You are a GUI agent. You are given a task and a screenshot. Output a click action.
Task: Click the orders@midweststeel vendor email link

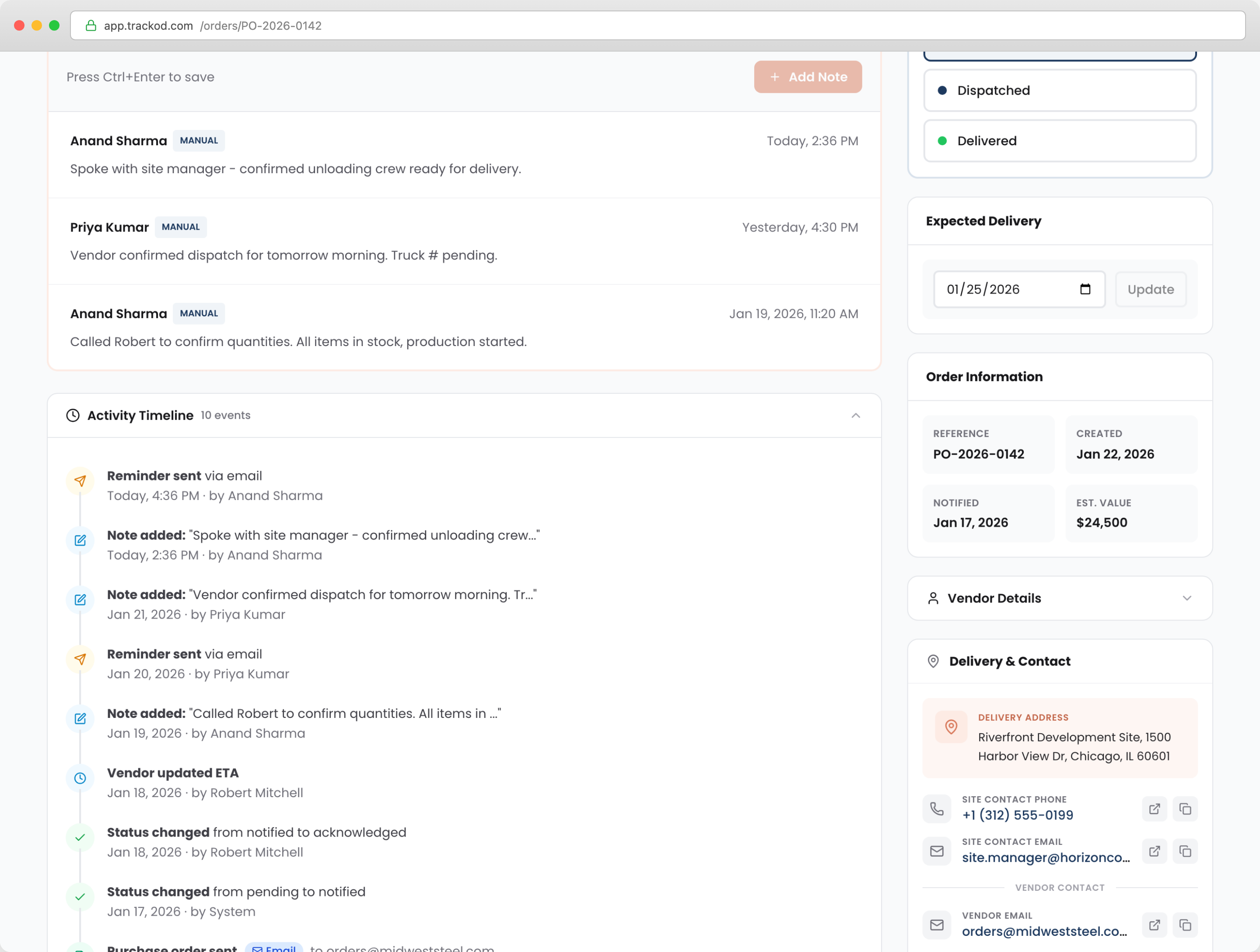1044,931
